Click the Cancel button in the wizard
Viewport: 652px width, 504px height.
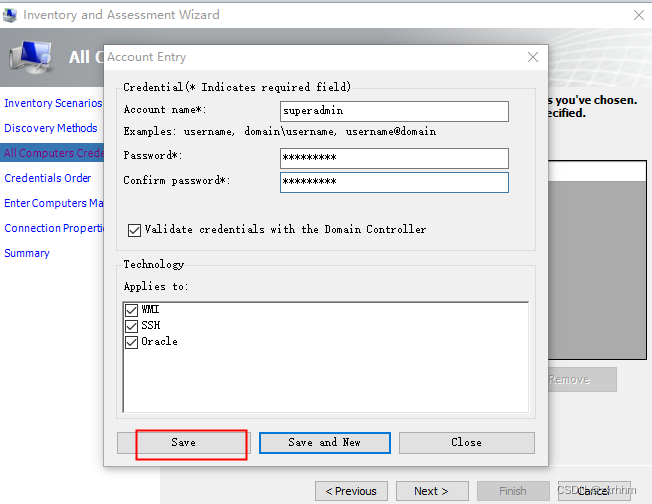(594, 491)
